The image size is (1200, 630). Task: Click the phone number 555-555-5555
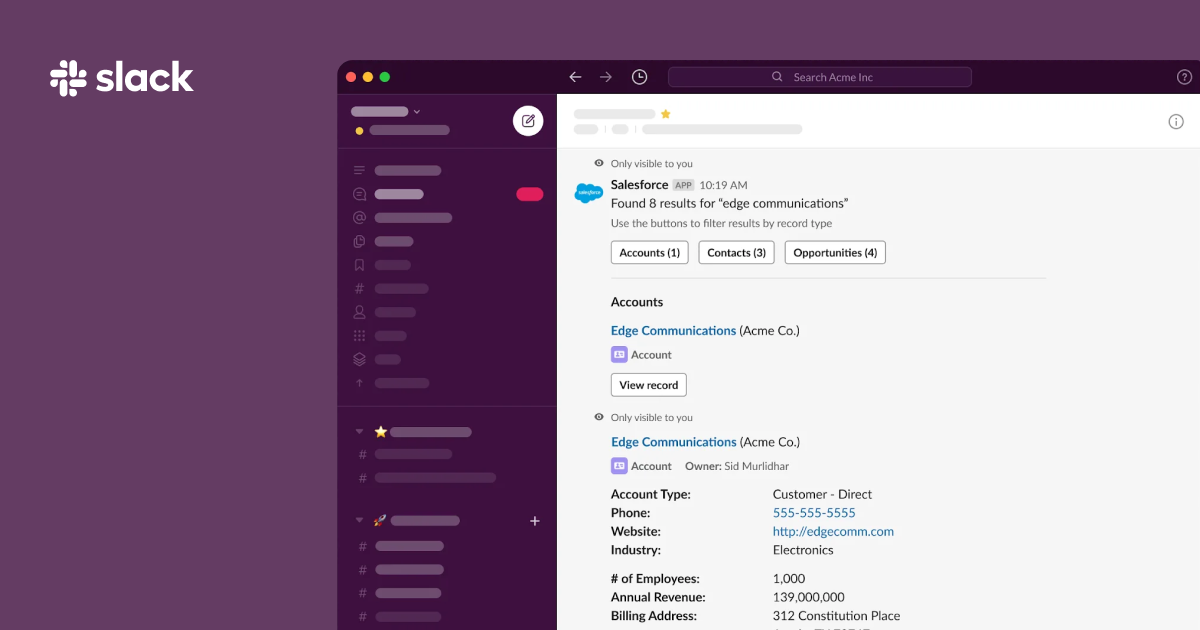tap(814, 513)
